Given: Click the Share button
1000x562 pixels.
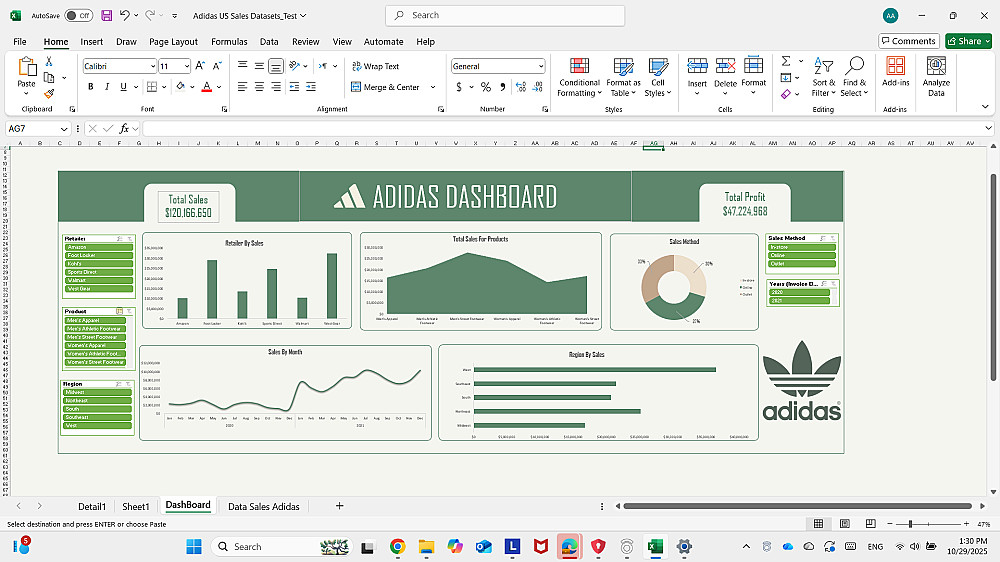Looking at the screenshot, I should [968, 41].
